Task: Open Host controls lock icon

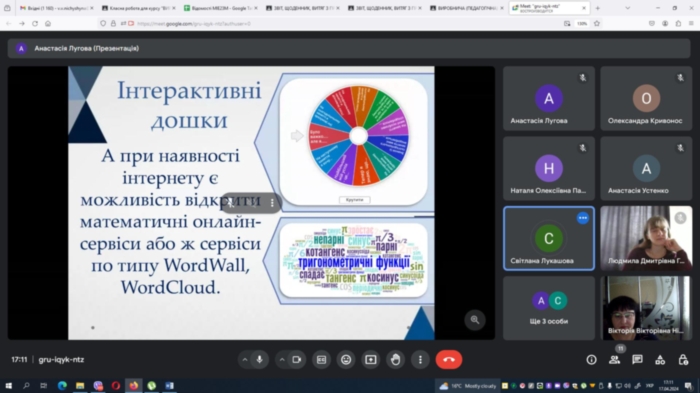Action: [683, 360]
